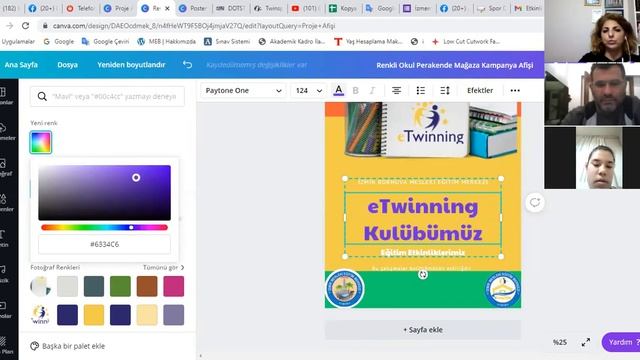Viewport: 640px width, 360px height.
Task: Click the %25 zoom level
Action: coord(560,342)
